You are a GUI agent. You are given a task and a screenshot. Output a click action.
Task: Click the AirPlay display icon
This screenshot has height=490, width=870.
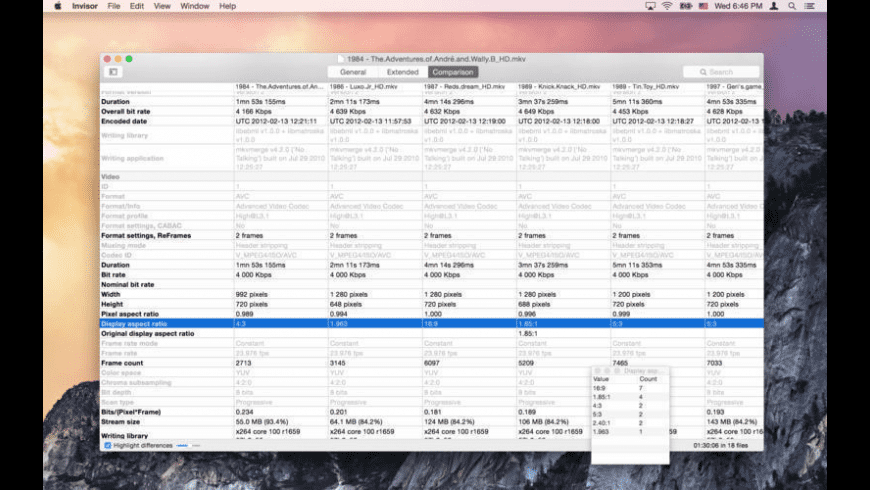tap(650, 6)
